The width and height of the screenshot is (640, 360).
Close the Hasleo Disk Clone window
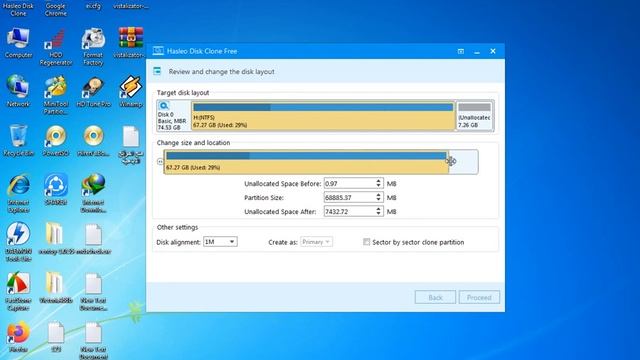coord(493,51)
